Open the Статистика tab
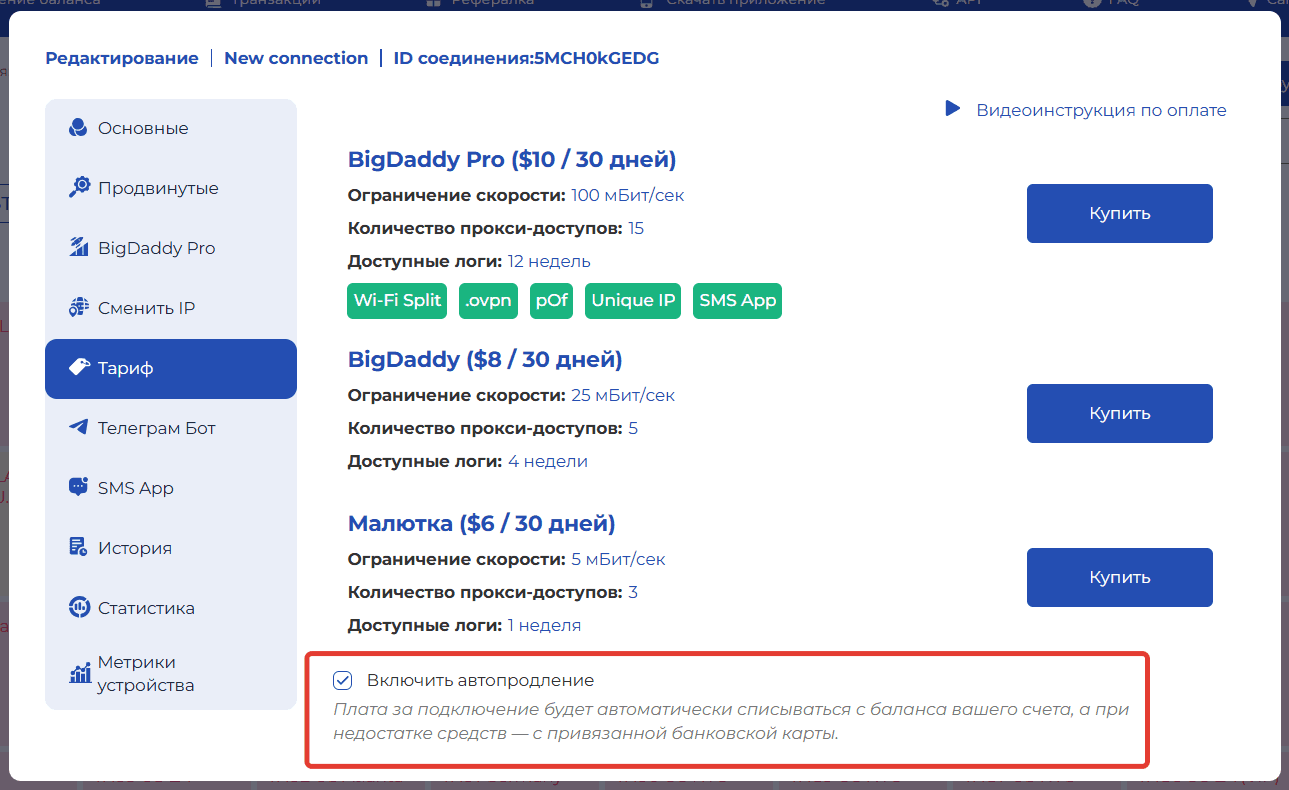 171,608
